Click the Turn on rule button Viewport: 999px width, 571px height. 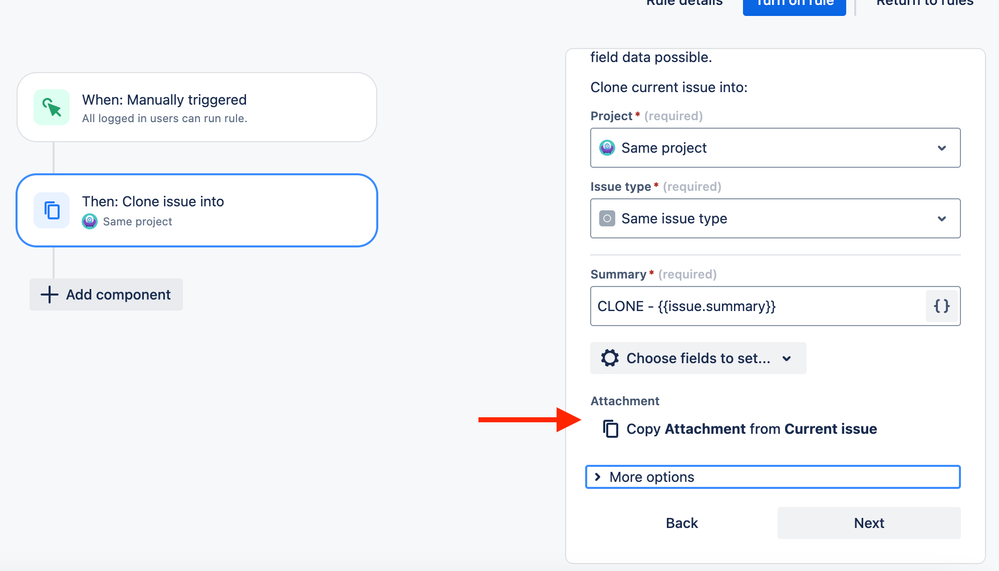(x=794, y=4)
